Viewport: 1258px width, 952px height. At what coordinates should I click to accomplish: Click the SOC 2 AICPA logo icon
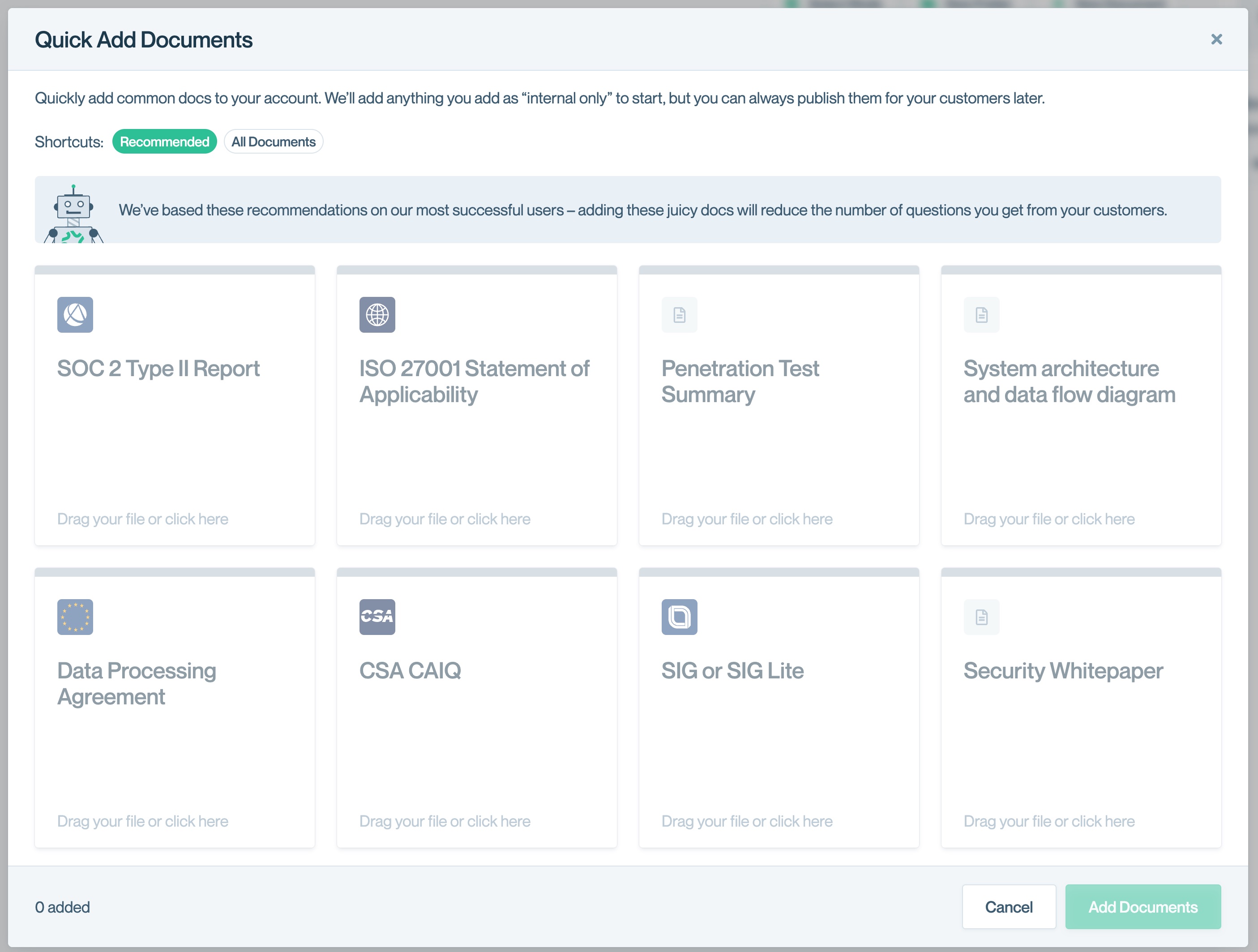[x=75, y=314]
